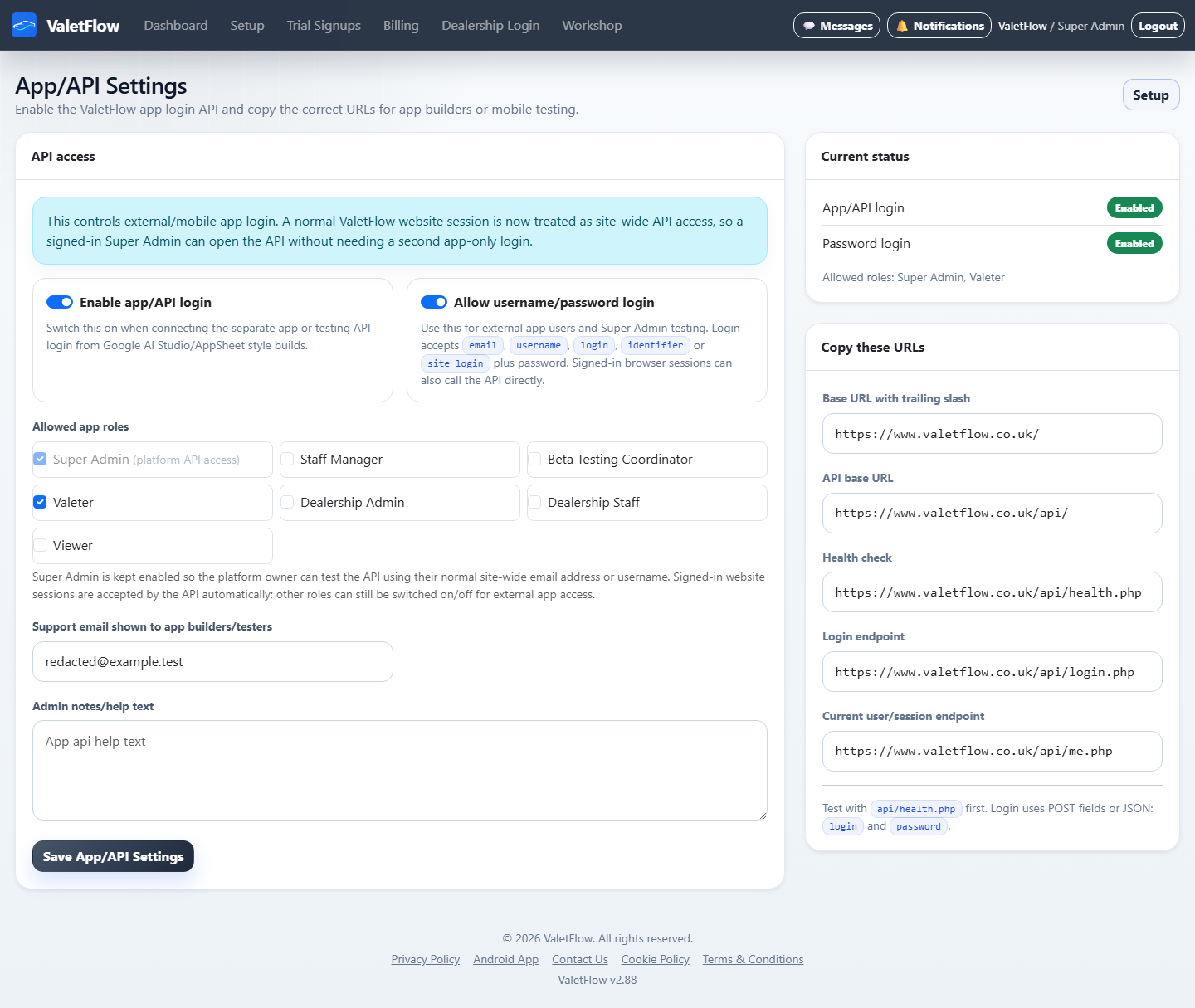The width and height of the screenshot is (1195, 1008).
Task: Click the Logout button
Action: tap(1158, 26)
